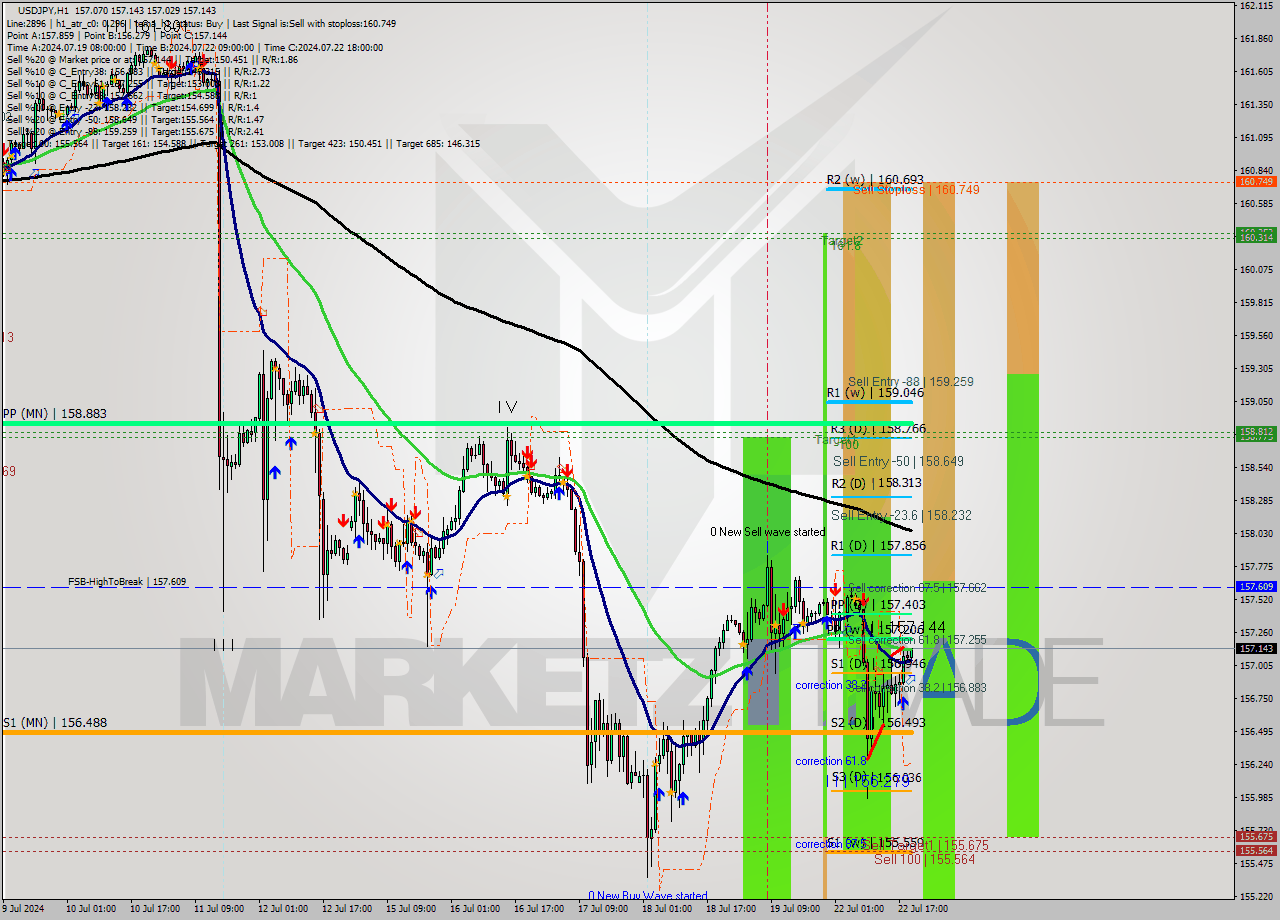The height and width of the screenshot is (920, 1280).
Task: Click the R2 (D) | 158.313 pivot label
Action: click(876, 482)
